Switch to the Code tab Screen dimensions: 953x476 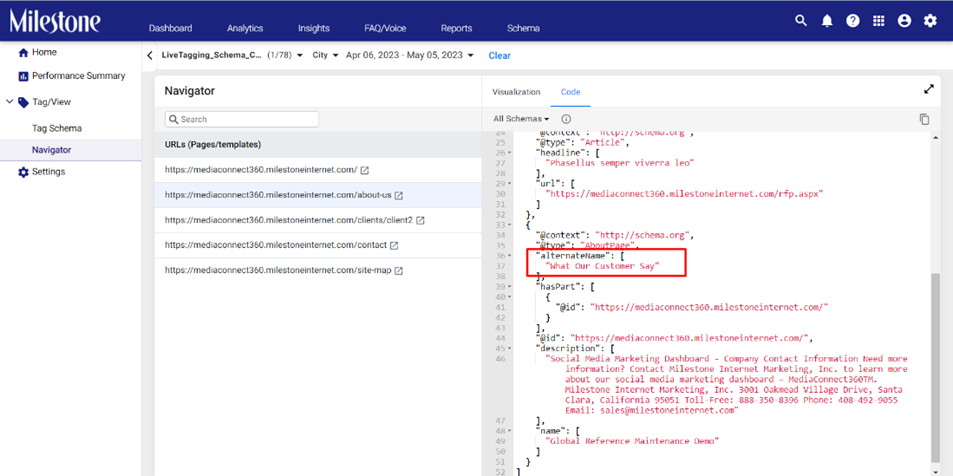[x=571, y=92]
